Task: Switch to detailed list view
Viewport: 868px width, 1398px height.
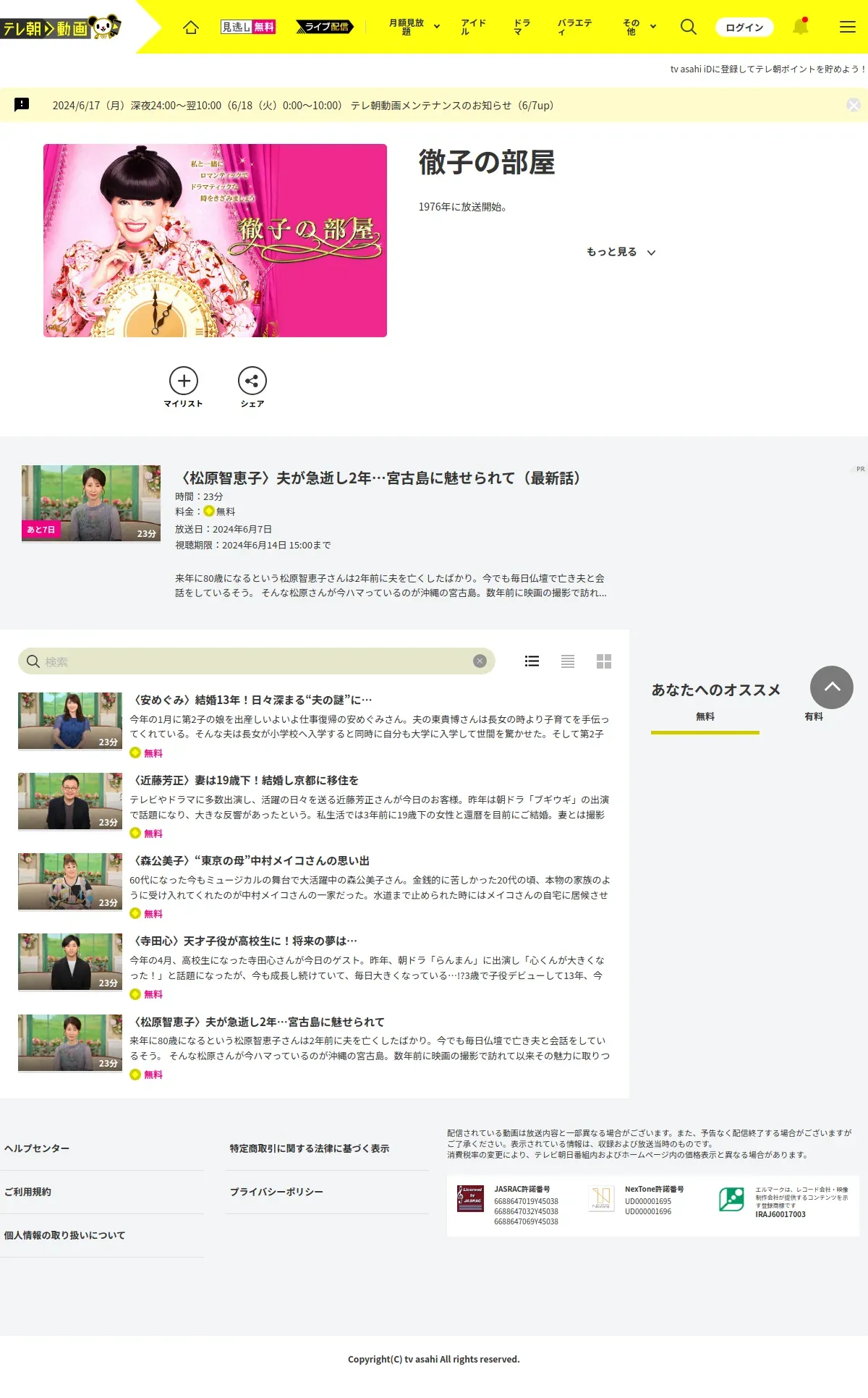Action: 532,661
